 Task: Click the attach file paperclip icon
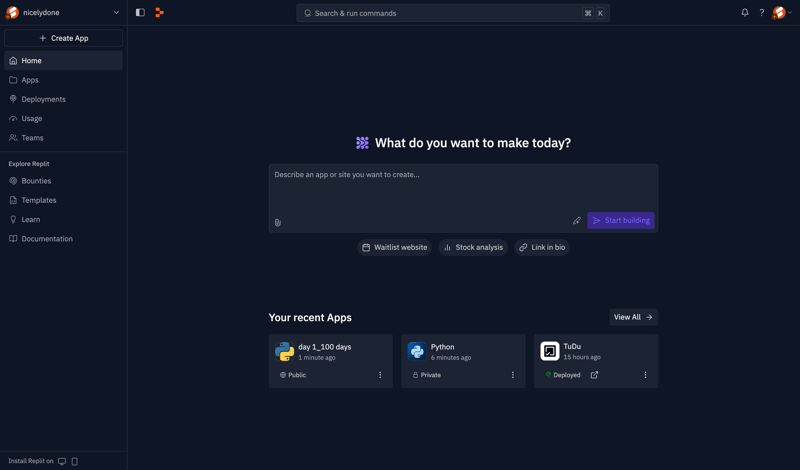(x=278, y=222)
